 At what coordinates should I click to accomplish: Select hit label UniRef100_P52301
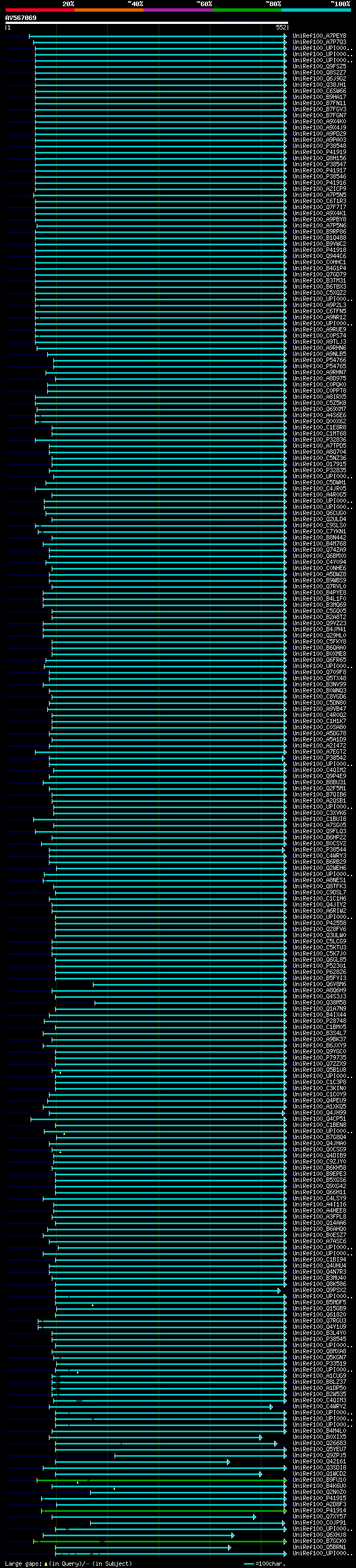coord(319,966)
